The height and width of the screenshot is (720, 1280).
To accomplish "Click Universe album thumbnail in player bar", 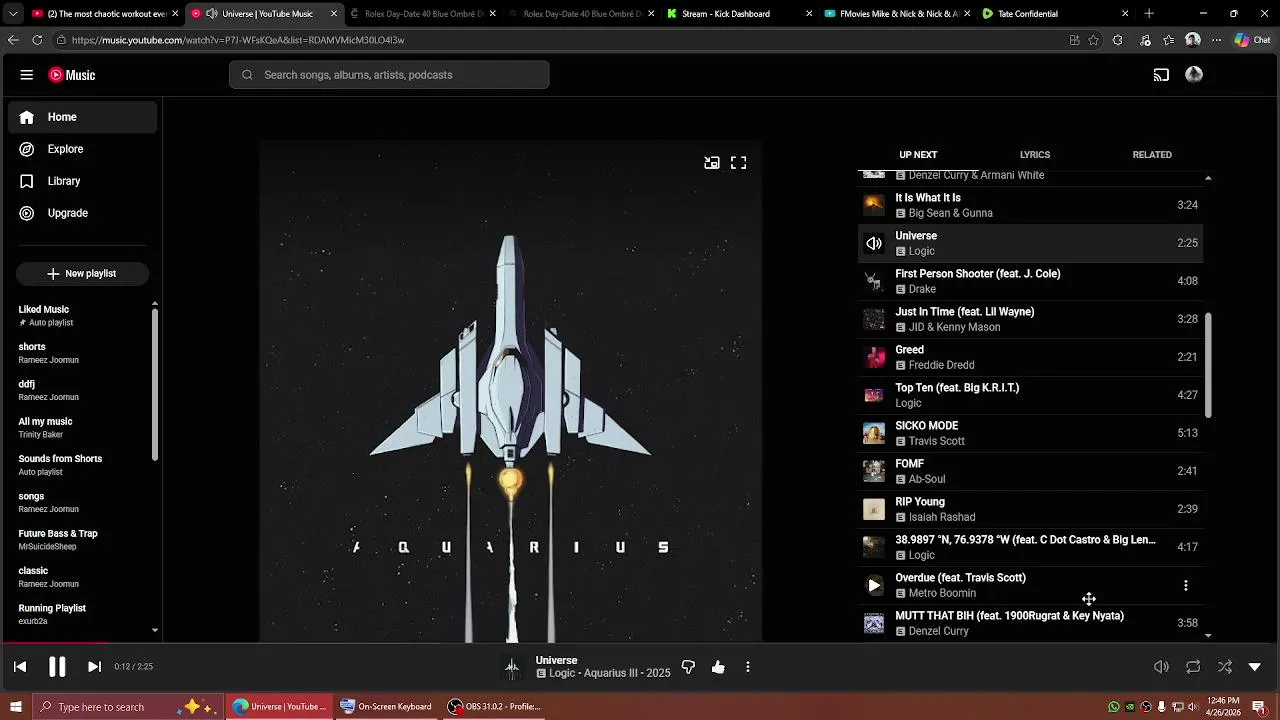I will point(512,667).
